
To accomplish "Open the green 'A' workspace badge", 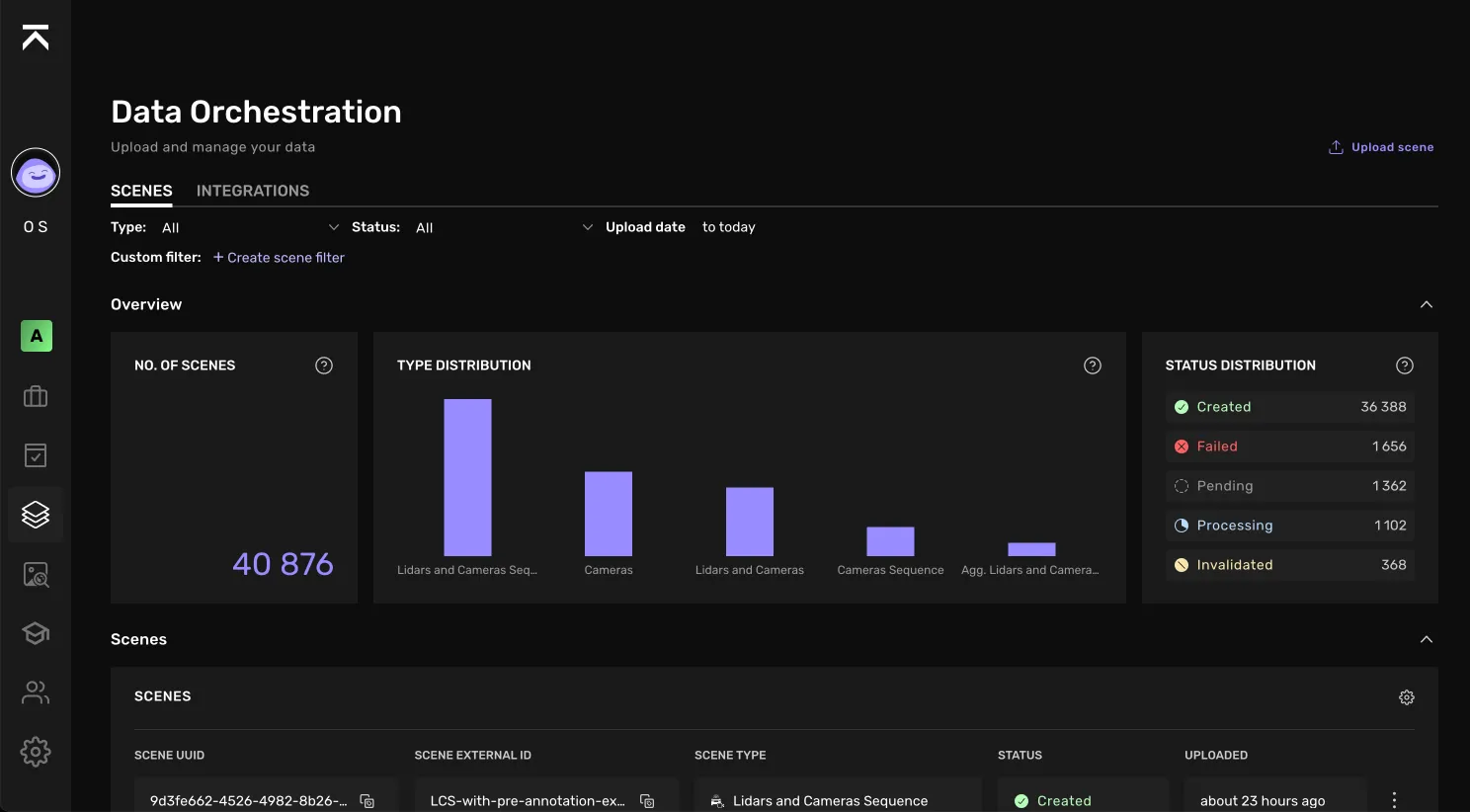I will click(37, 336).
